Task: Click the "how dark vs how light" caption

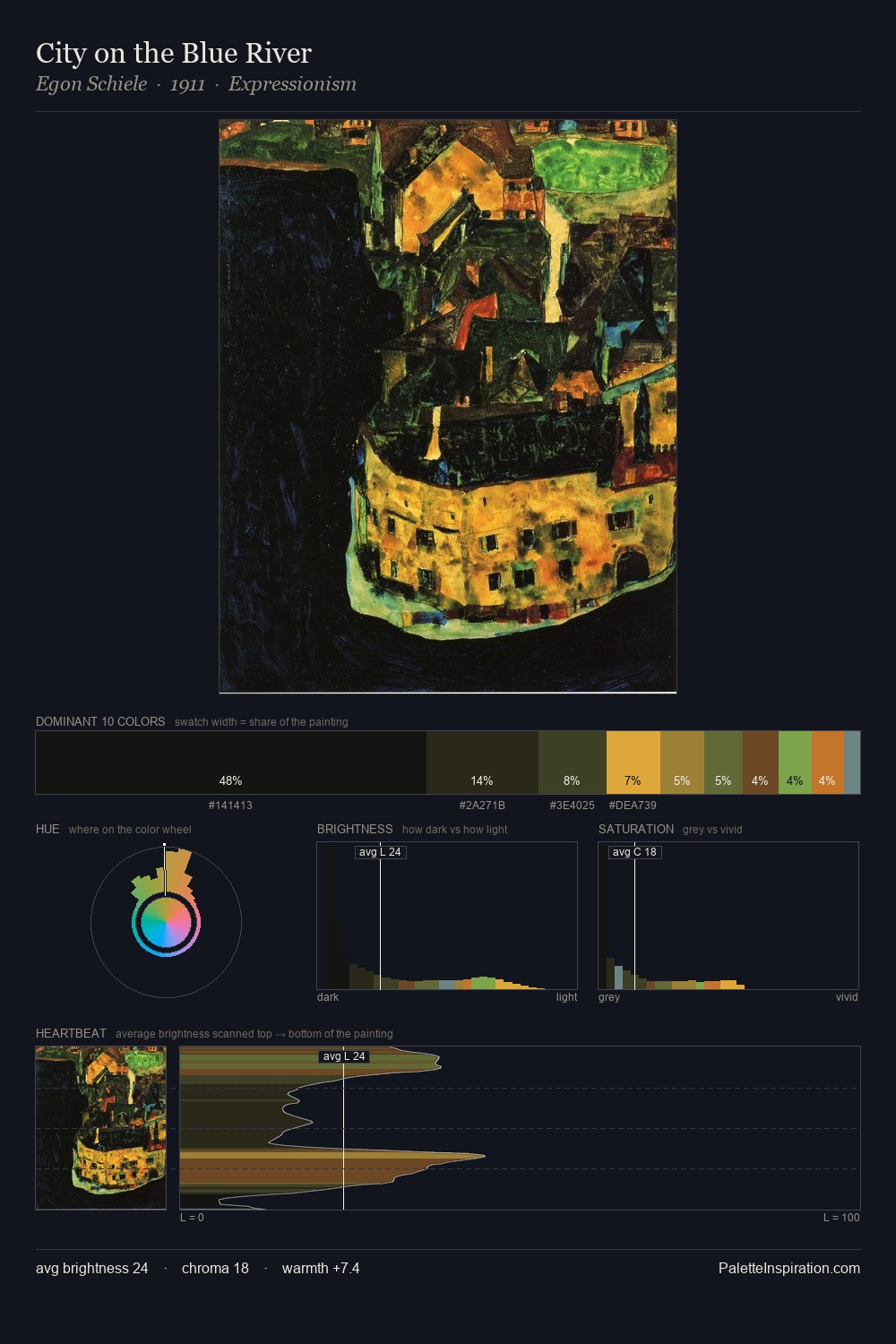Action: pyautogui.click(x=454, y=830)
